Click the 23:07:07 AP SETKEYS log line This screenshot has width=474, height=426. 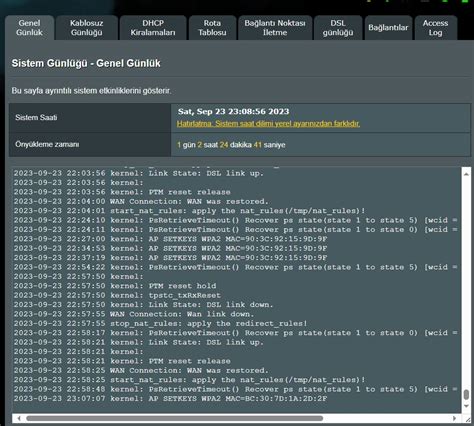[170, 399]
